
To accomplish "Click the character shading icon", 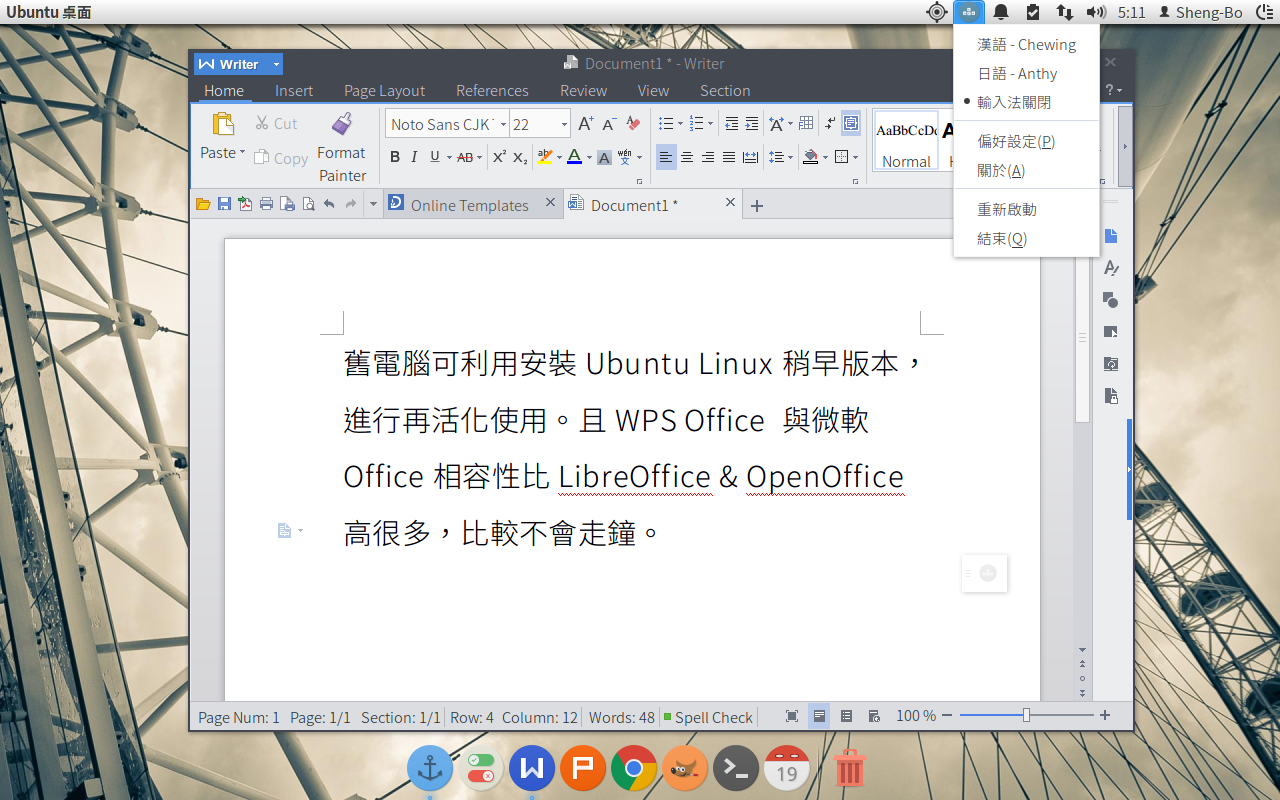I will coord(604,157).
